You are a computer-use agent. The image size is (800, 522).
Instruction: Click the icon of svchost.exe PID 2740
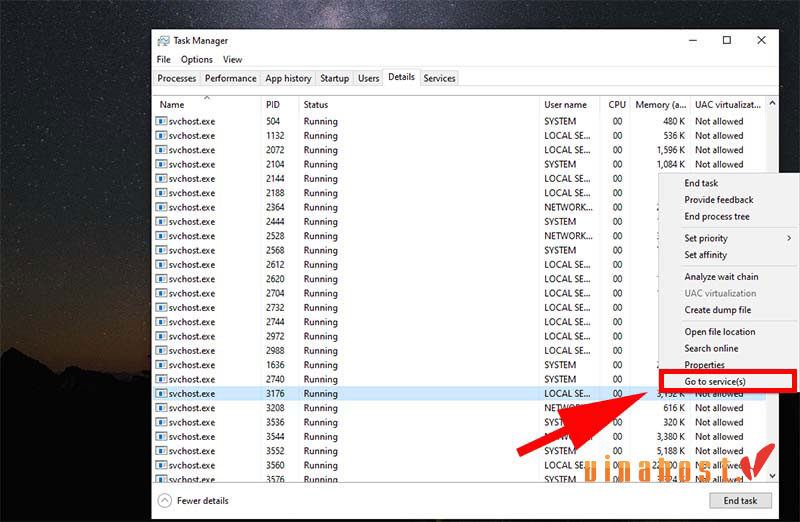(161, 379)
